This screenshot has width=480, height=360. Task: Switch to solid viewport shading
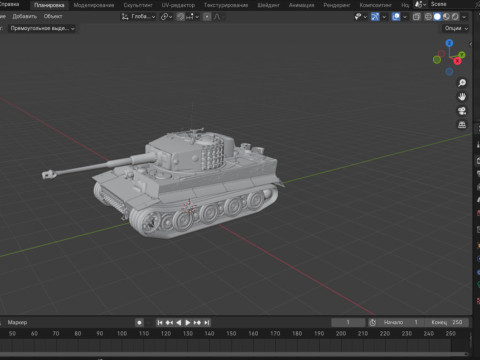[x=437, y=17]
